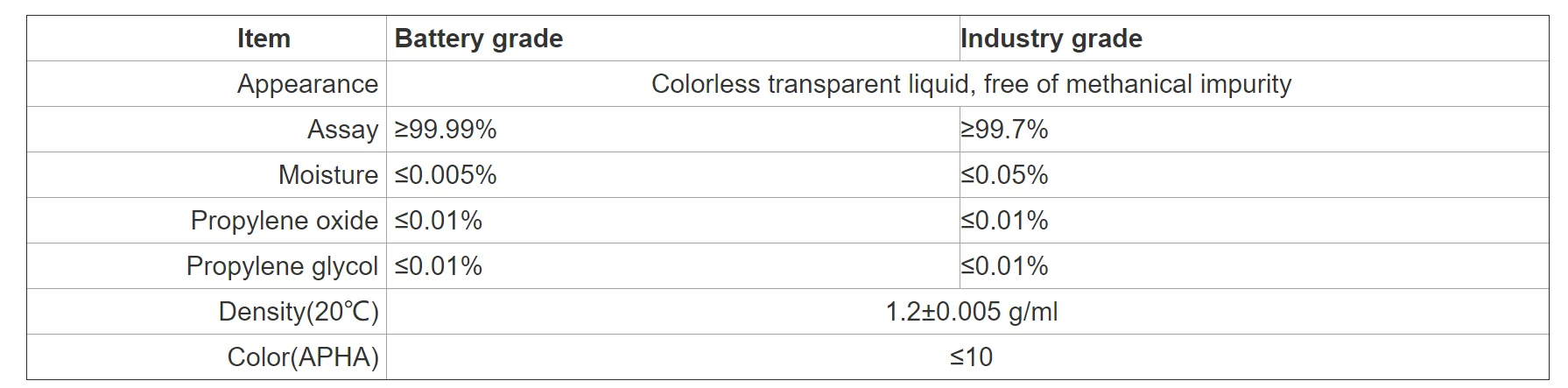Select the Density(20℃) row label
The image size is (1568, 388).
(x=299, y=312)
